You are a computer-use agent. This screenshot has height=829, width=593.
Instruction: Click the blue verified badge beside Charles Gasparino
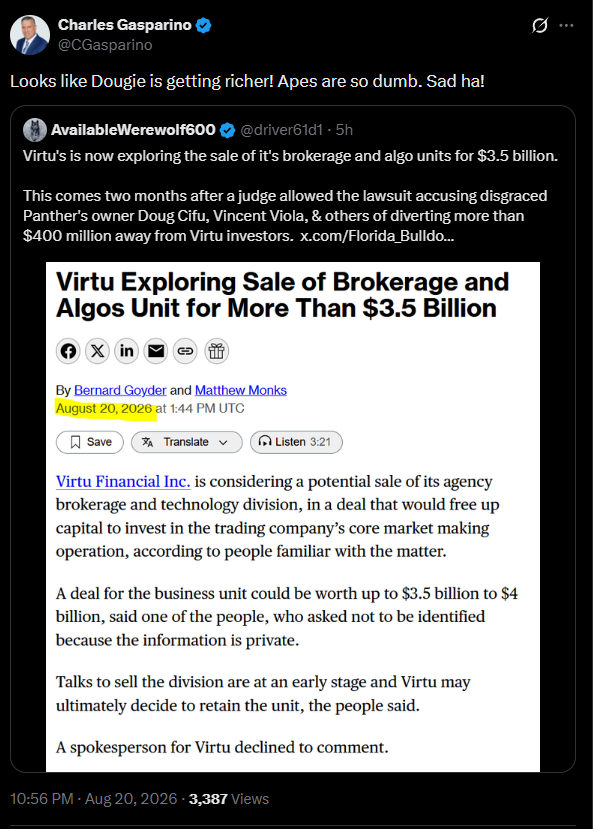203,25
